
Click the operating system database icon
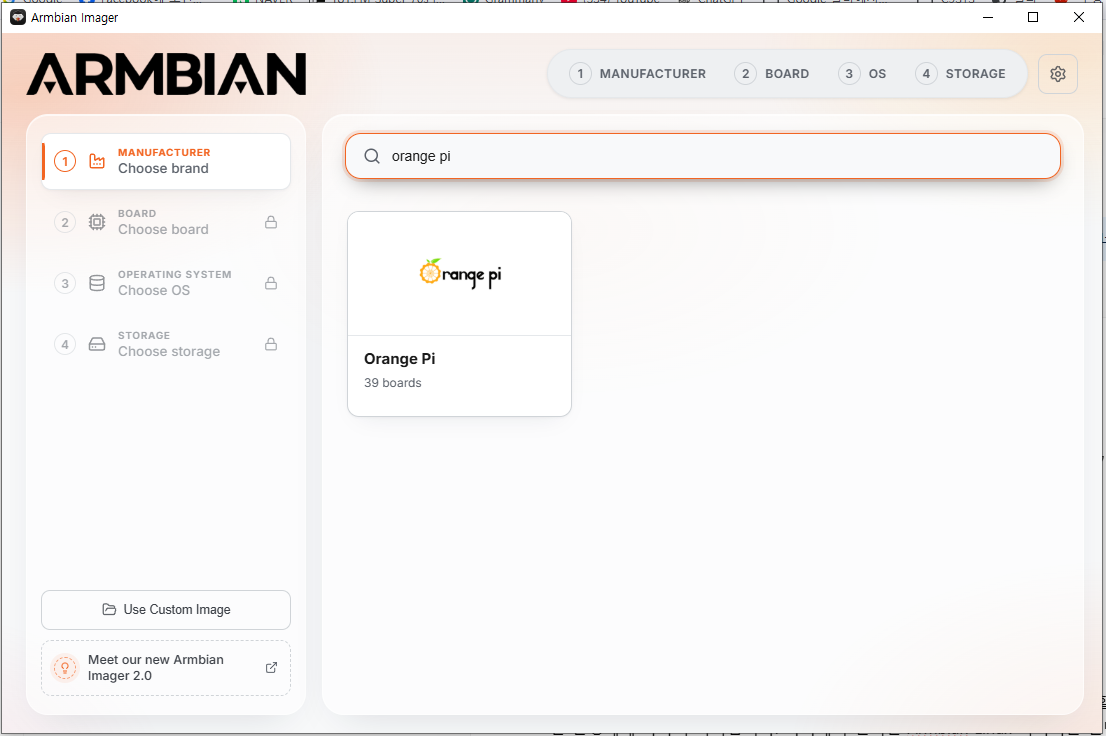97,283
